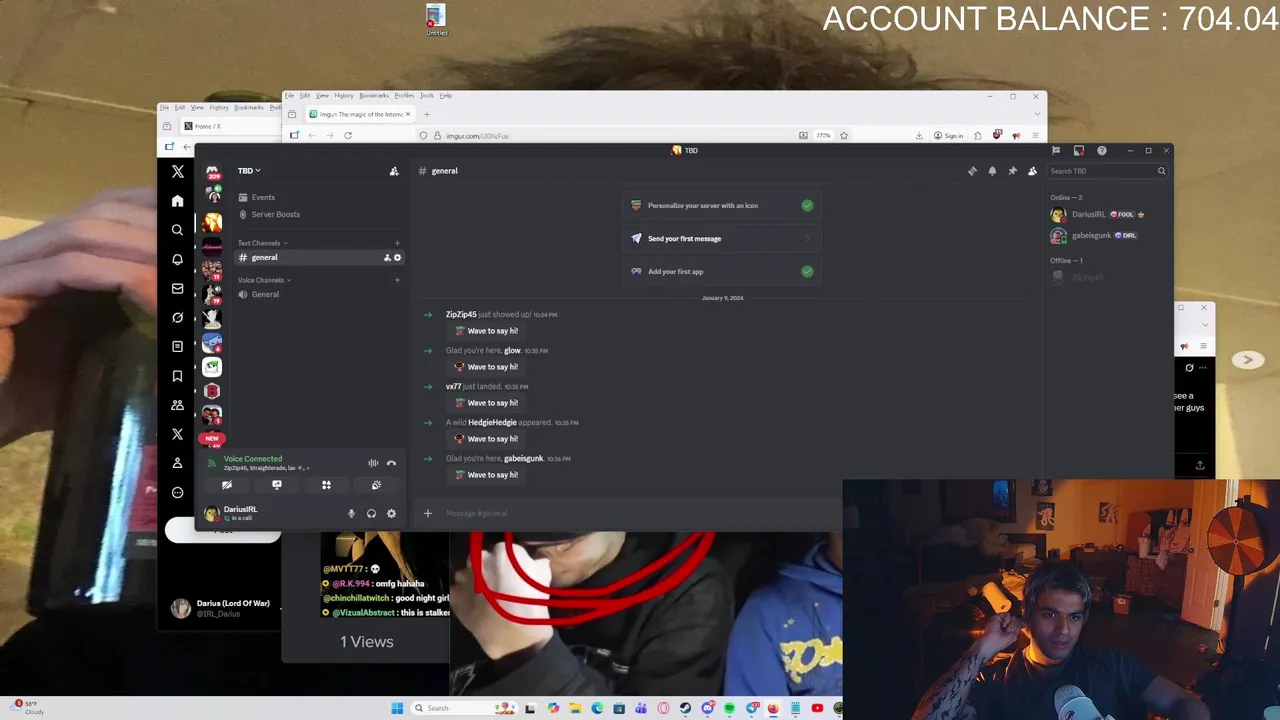Open Messages envelope in X sidebar

[177, 288]
